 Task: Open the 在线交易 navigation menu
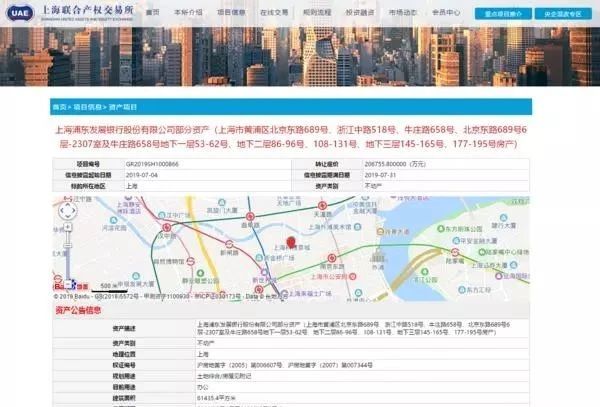[x=274, y=12]
